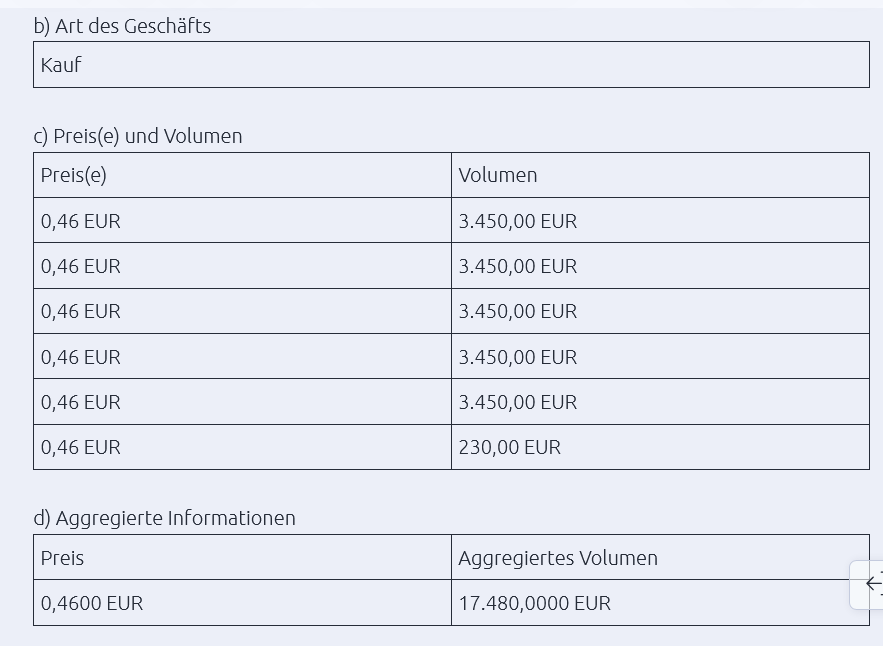Image resolution: width=883 pixels, height=646 pixels.
Task: Click the fourth row's 3.450,00 EUR volume
Action: tap(518, 357)
